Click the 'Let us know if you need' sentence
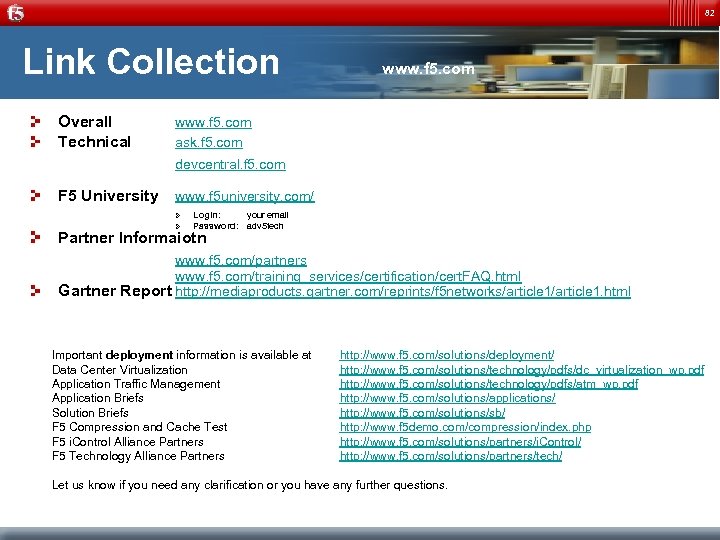 [x=250, y=485]
